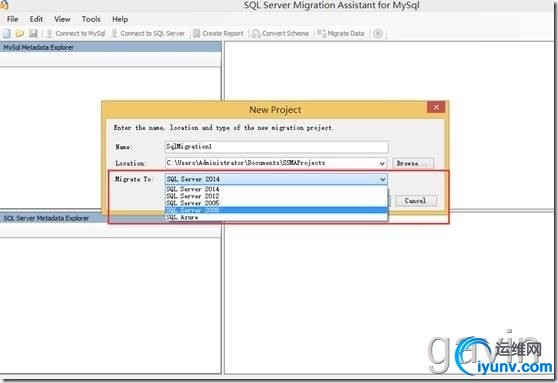Click the SQL Server Metadata Explorer panel header
This screenshot has height=383, width=558.
click(53, 218)
